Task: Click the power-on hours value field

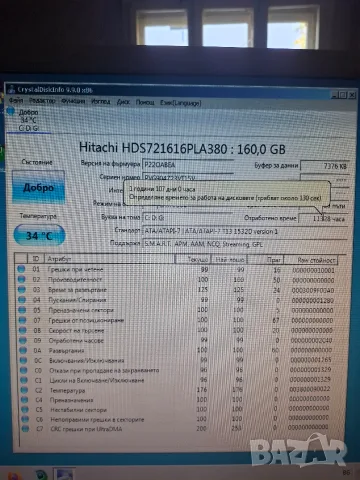Action: pyautogui.click(x=323, y=219)
